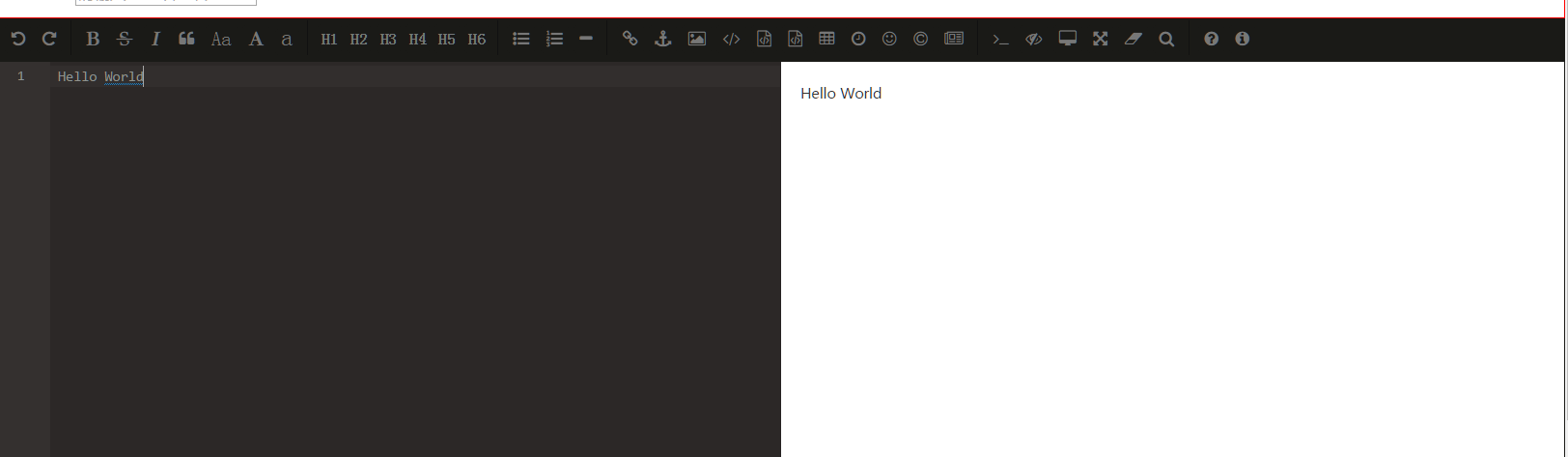Toggle fullscreen mode

pyautogui.click(x=1100, y=39)
